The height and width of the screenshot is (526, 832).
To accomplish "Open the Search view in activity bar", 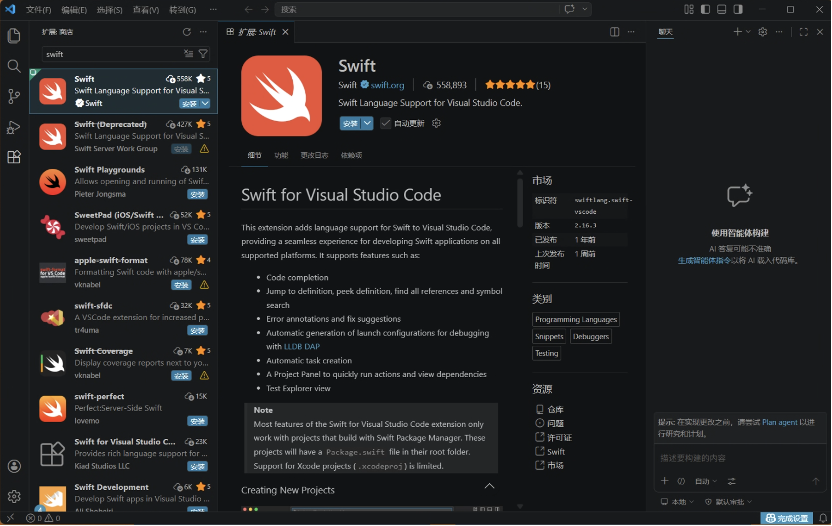I will 14,66.
